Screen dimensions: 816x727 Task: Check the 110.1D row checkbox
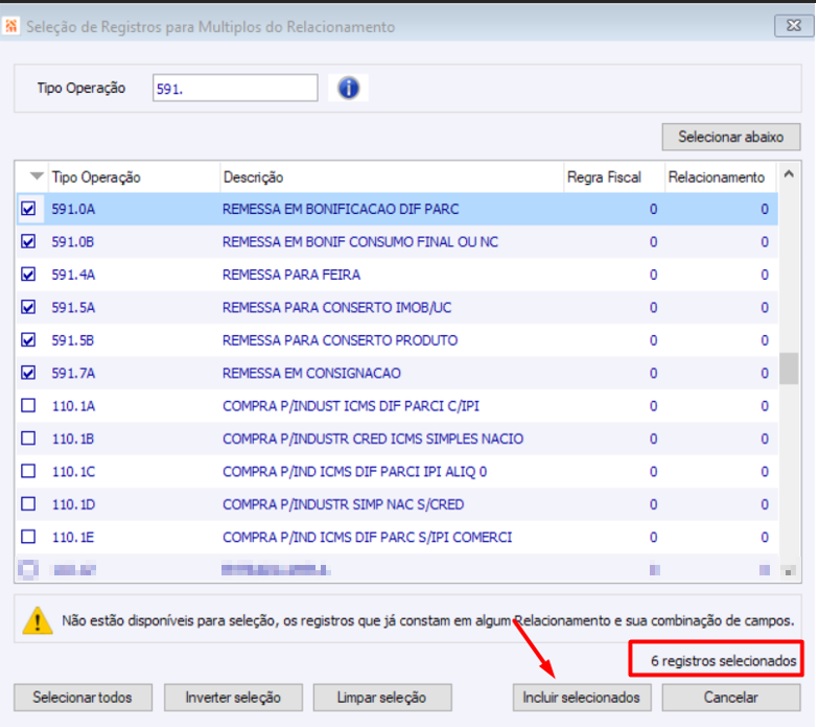coord(28,504)
